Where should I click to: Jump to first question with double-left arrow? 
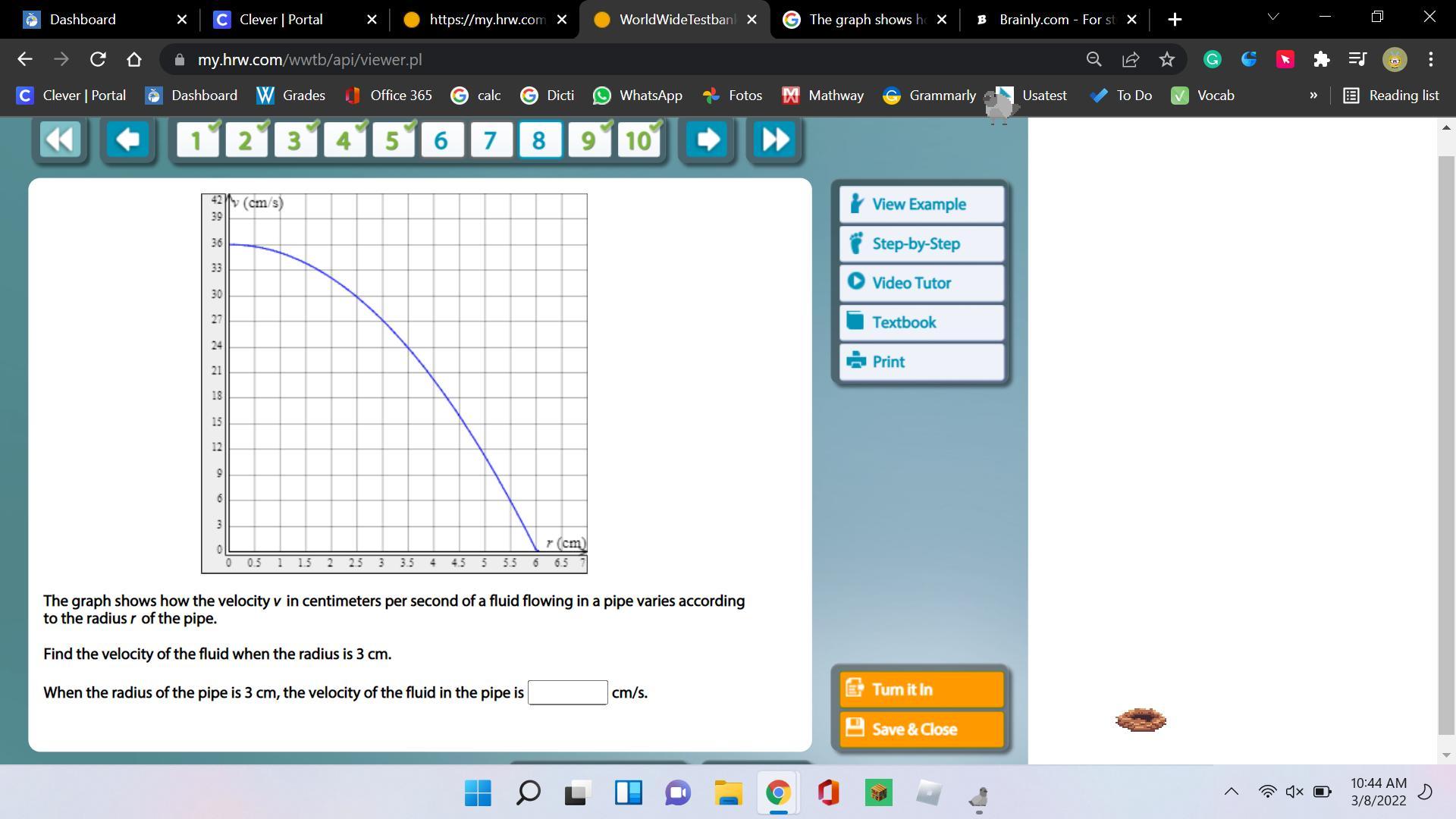pos(60,140)
